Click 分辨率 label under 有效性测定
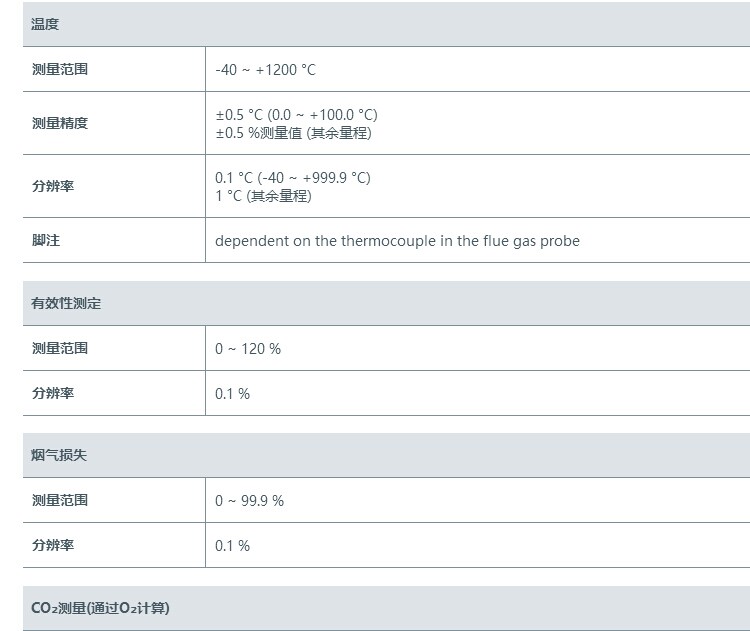The width and height of the screenshot is (750, 631). 52,393
